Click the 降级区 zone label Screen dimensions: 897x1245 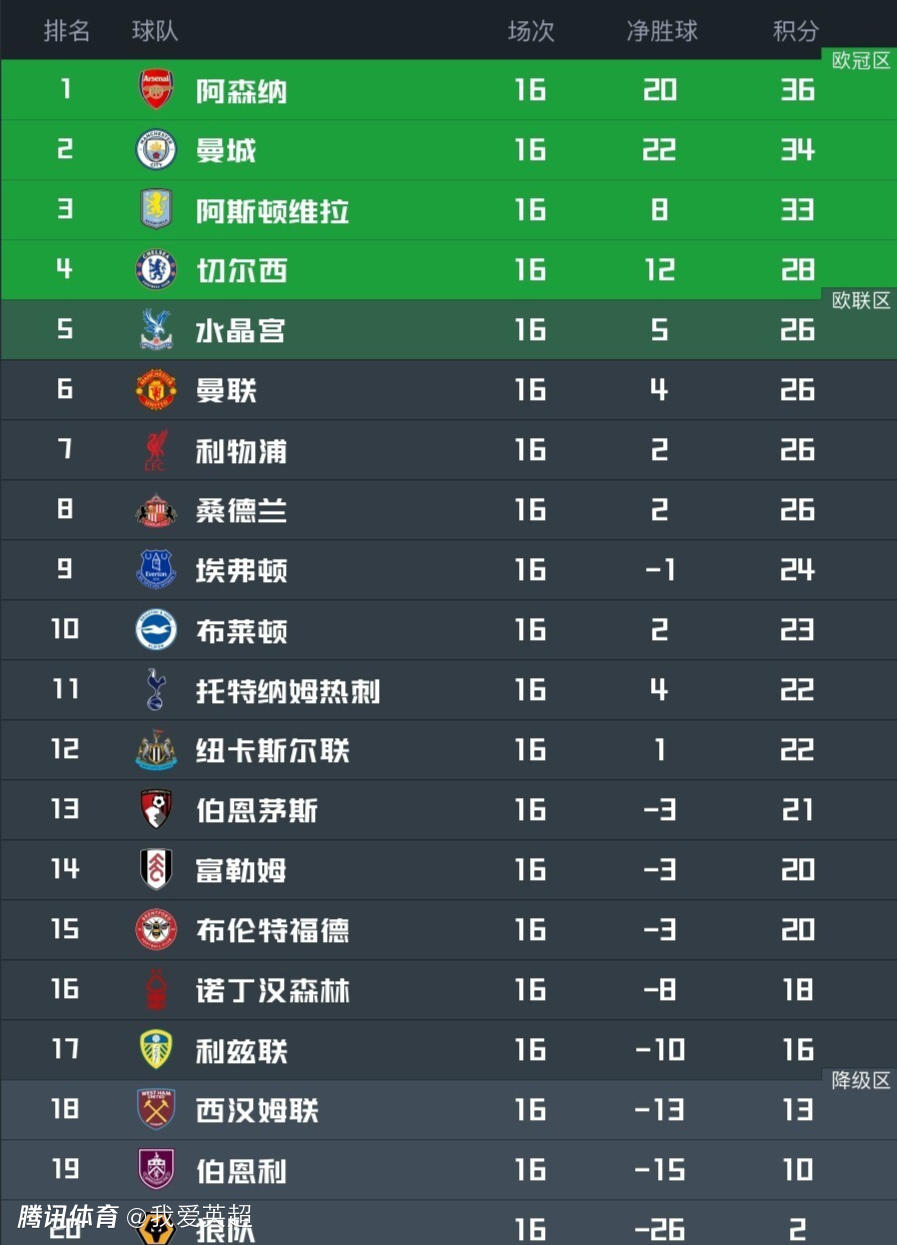(861, 1081)
